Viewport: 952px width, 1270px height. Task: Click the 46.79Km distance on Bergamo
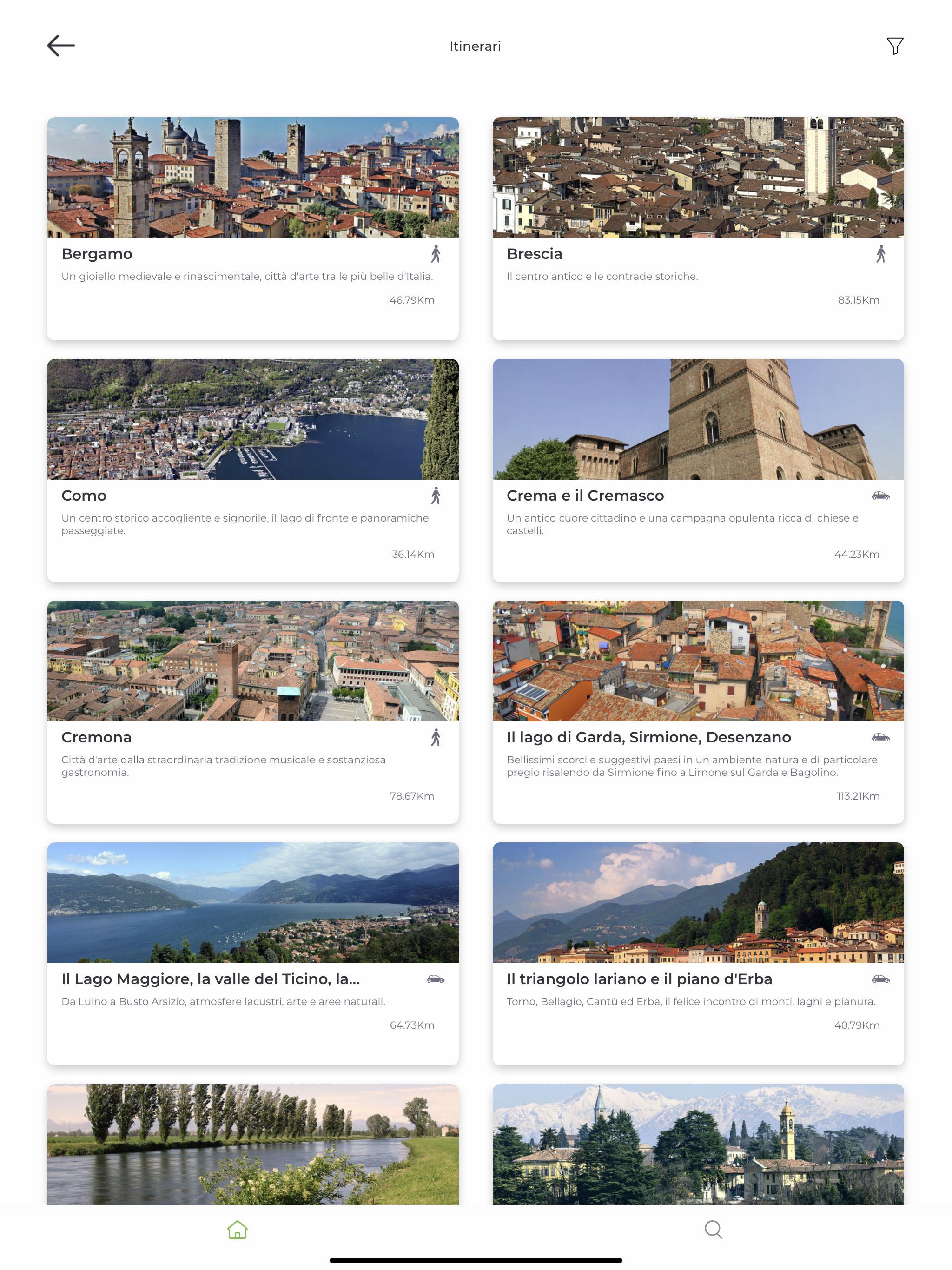tap(412, 300)
